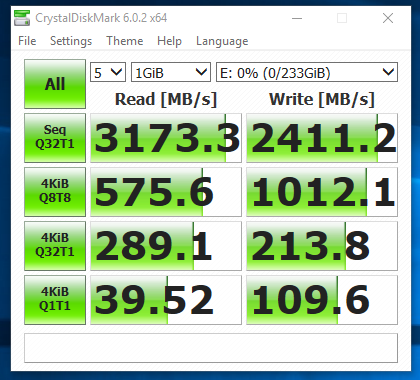Open the test count dropdown showing 5

[x=108, y=72]
